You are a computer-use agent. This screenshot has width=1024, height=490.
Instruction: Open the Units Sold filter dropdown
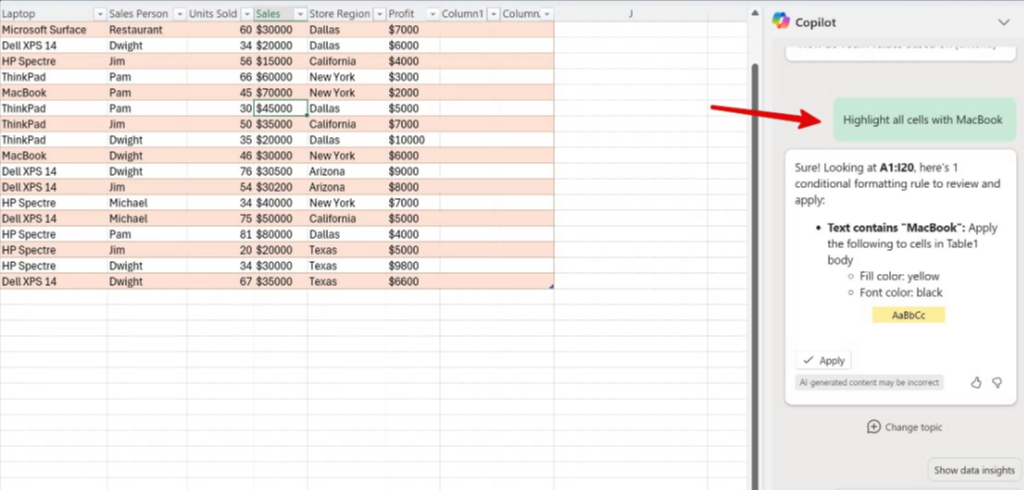click(x=247, y=14)
